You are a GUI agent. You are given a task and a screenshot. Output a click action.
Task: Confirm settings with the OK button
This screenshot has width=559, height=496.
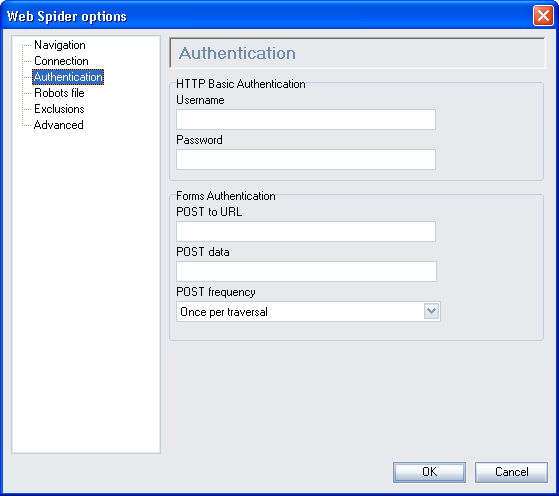429,472
